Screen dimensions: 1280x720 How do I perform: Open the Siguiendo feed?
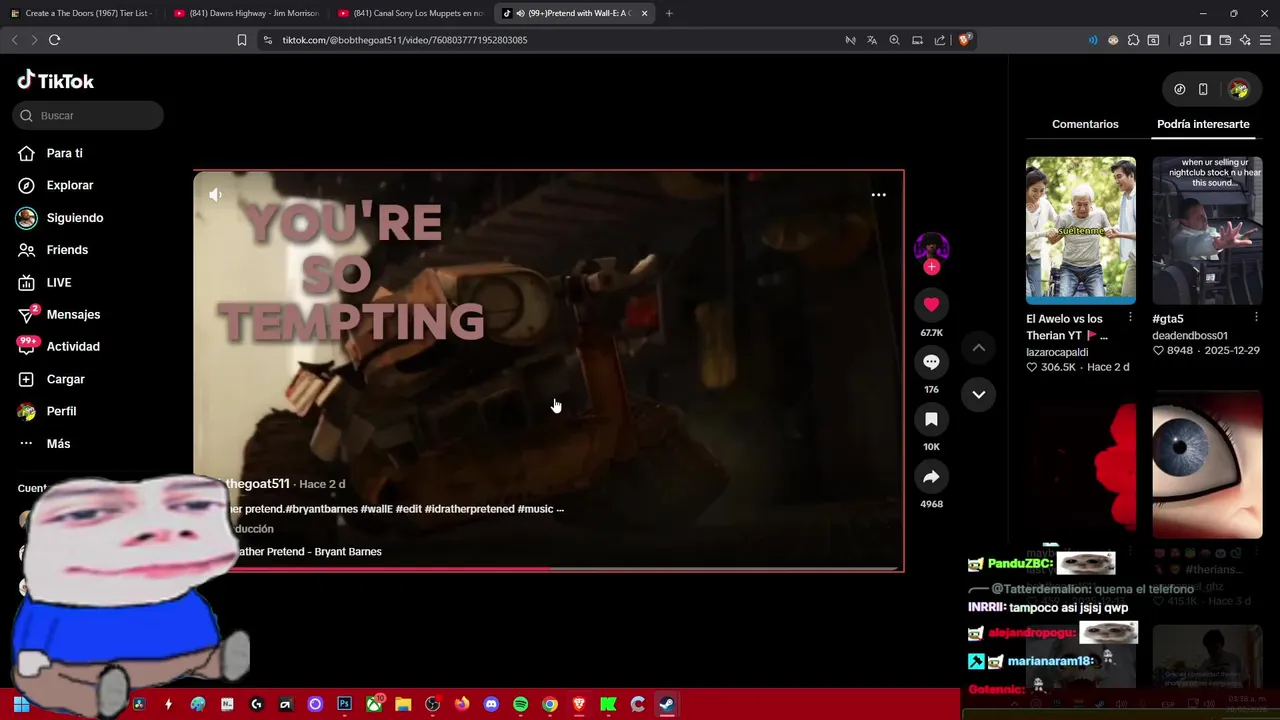tap(74, 218)
